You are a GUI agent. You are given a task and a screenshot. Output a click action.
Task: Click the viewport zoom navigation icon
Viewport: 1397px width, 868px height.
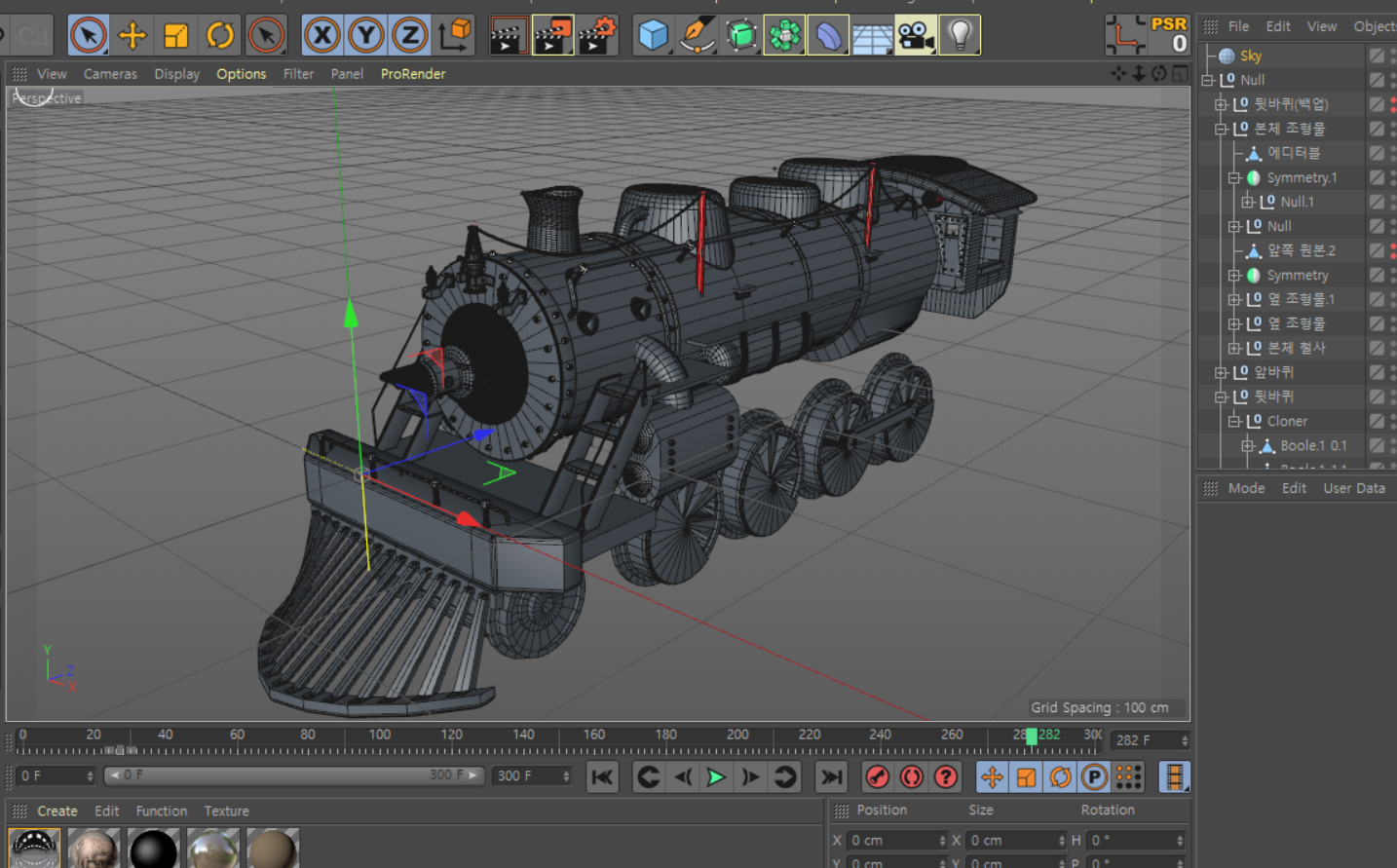tap(1139, 73)
